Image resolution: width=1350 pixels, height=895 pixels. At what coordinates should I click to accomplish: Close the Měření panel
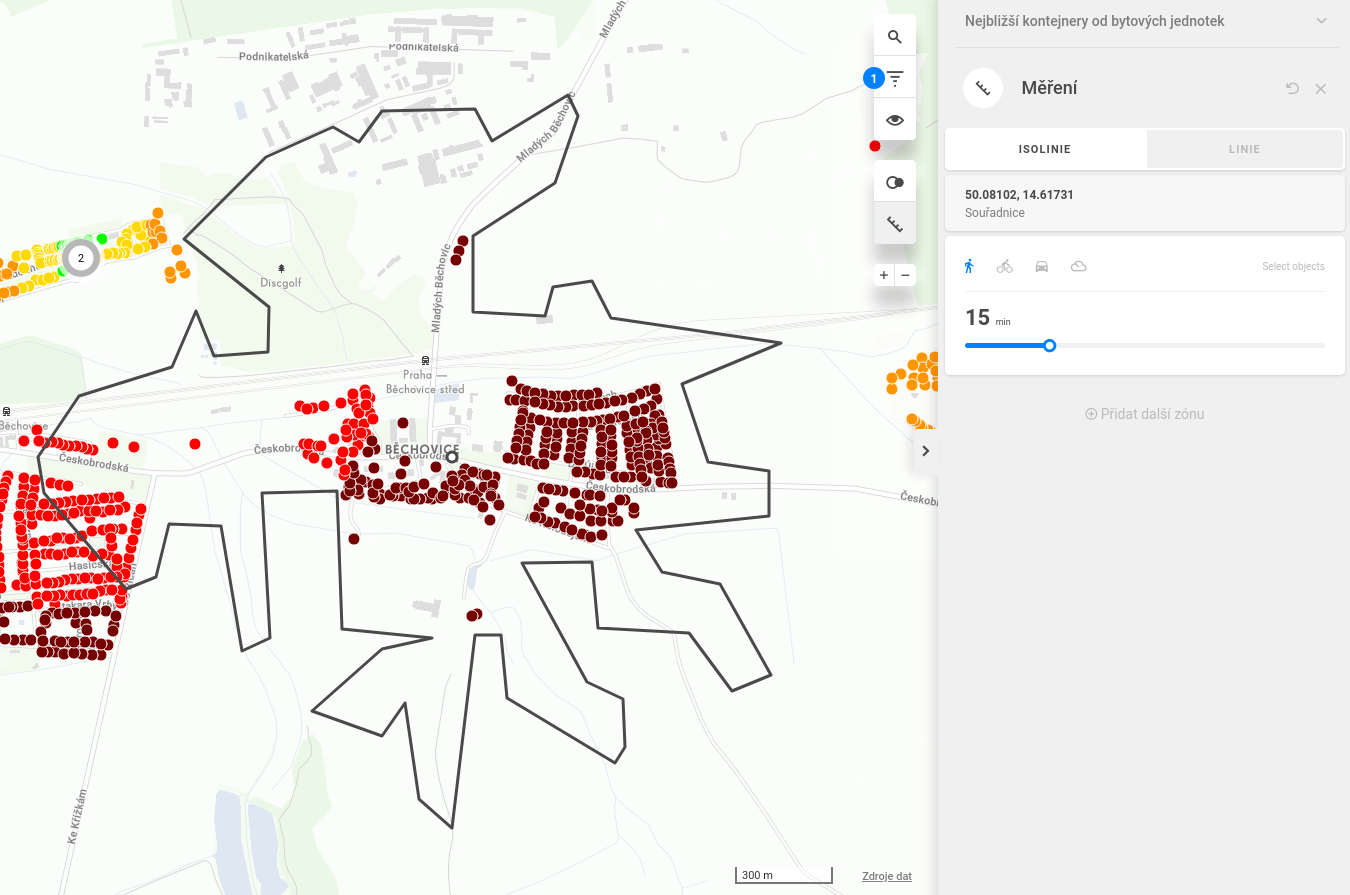pos(1321,88)
